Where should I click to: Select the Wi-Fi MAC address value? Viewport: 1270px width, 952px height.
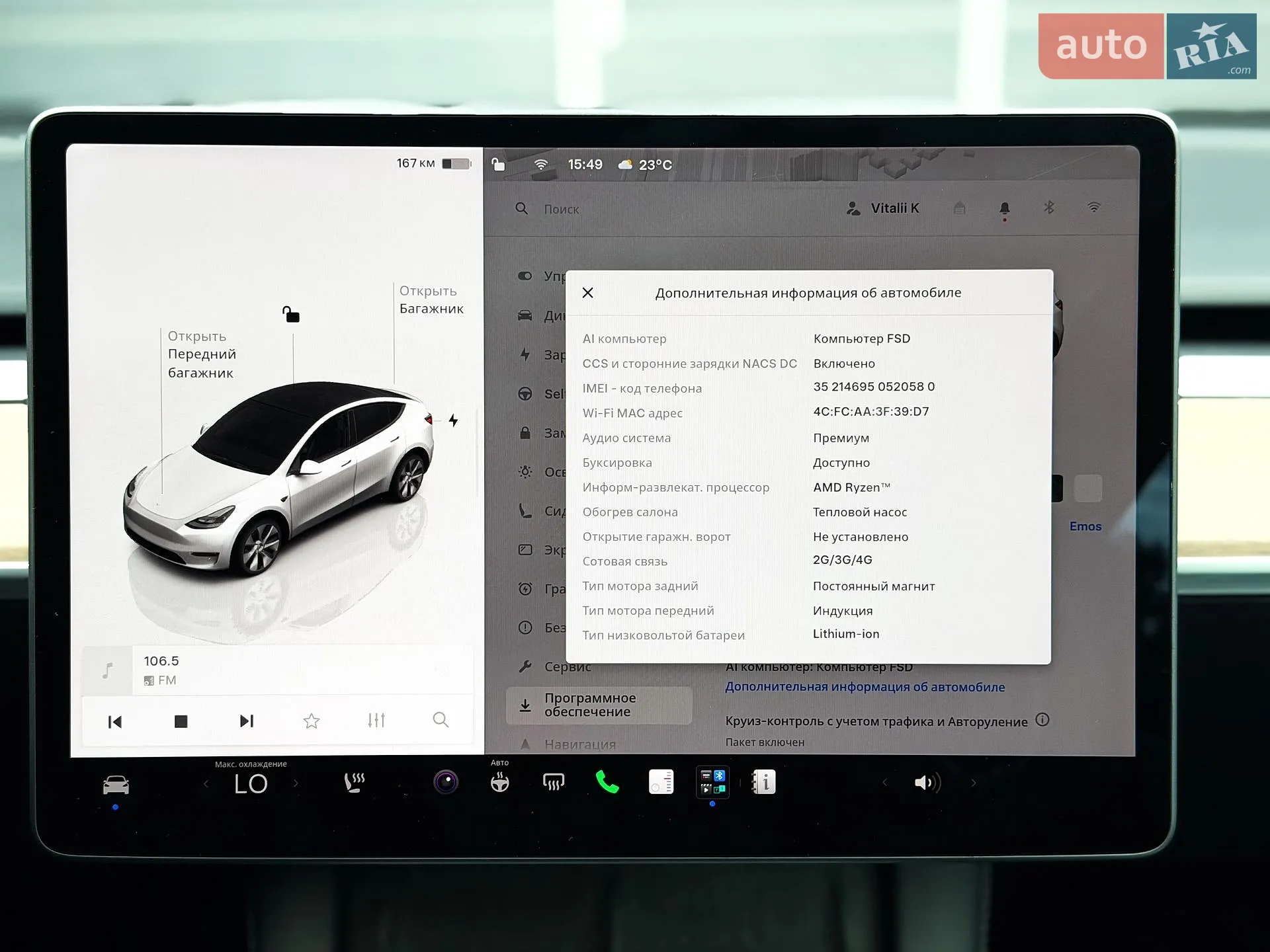[871, 411]
